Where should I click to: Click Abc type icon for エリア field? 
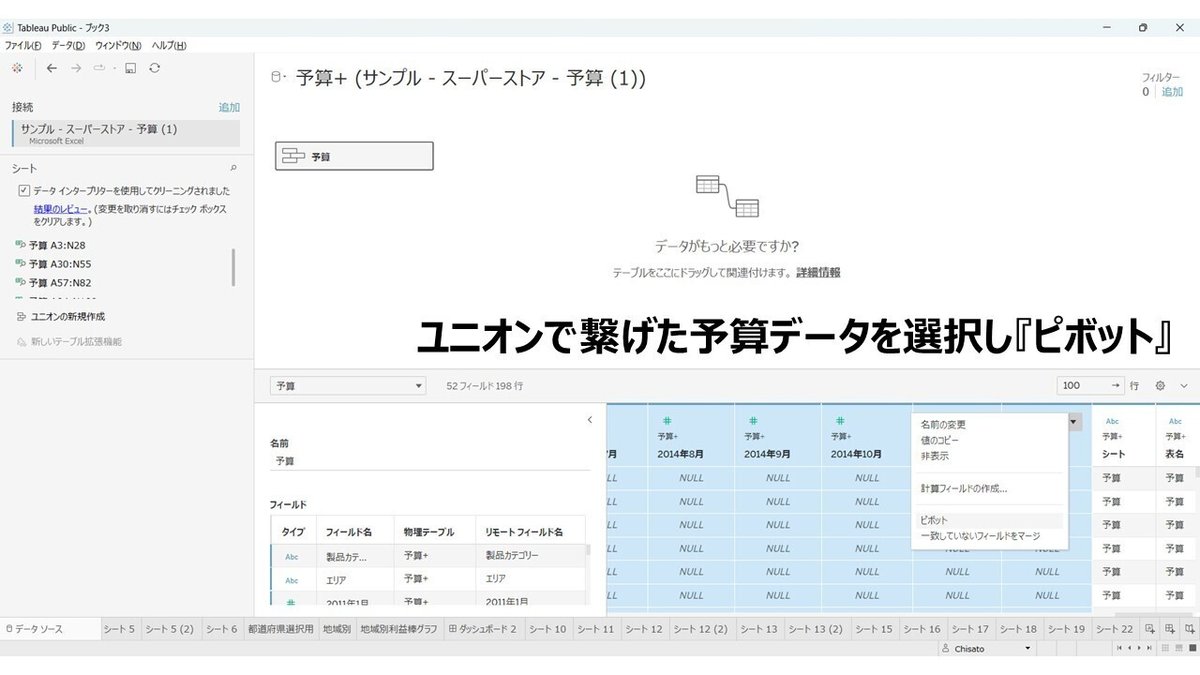pyautogui.click(x=292, y=580)
